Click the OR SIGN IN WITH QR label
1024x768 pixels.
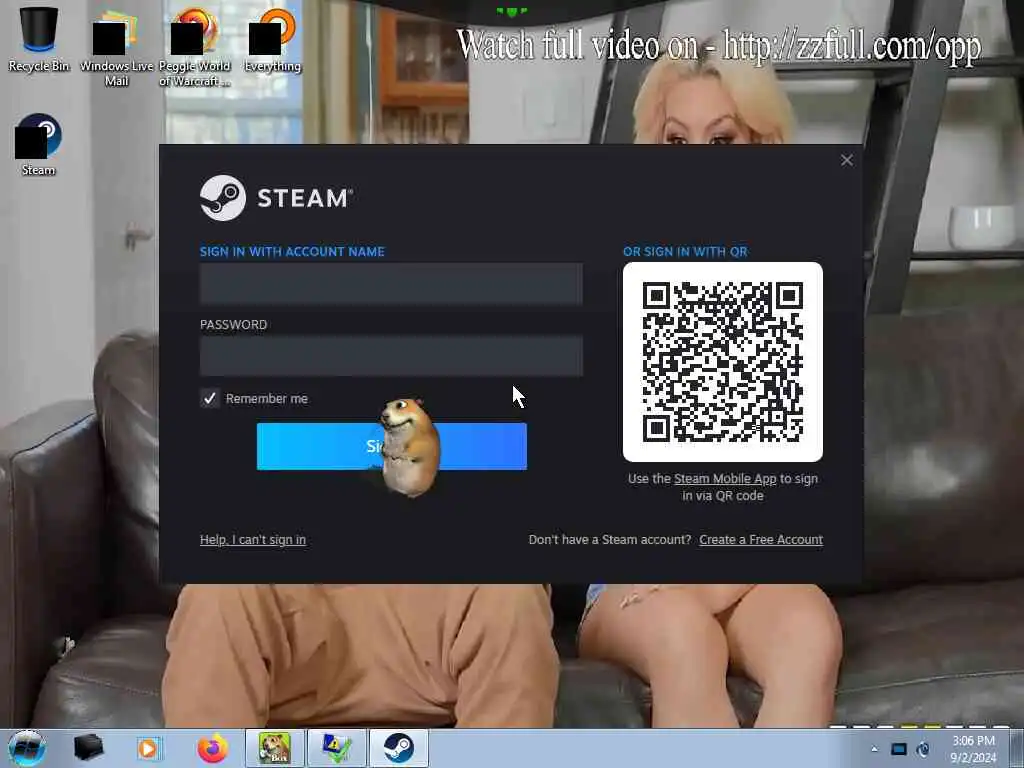685,251
